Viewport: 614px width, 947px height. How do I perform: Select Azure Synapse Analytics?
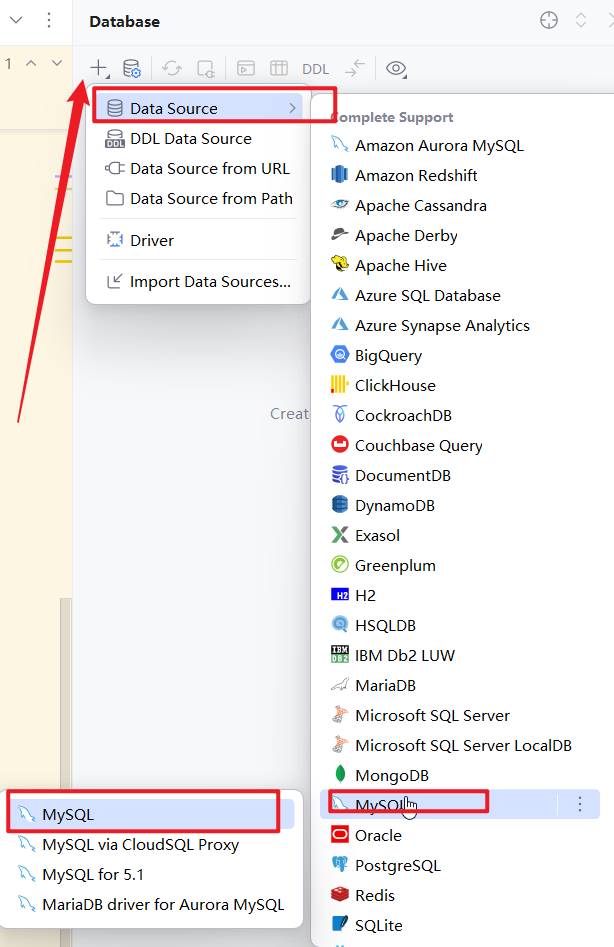click(460, 326)
